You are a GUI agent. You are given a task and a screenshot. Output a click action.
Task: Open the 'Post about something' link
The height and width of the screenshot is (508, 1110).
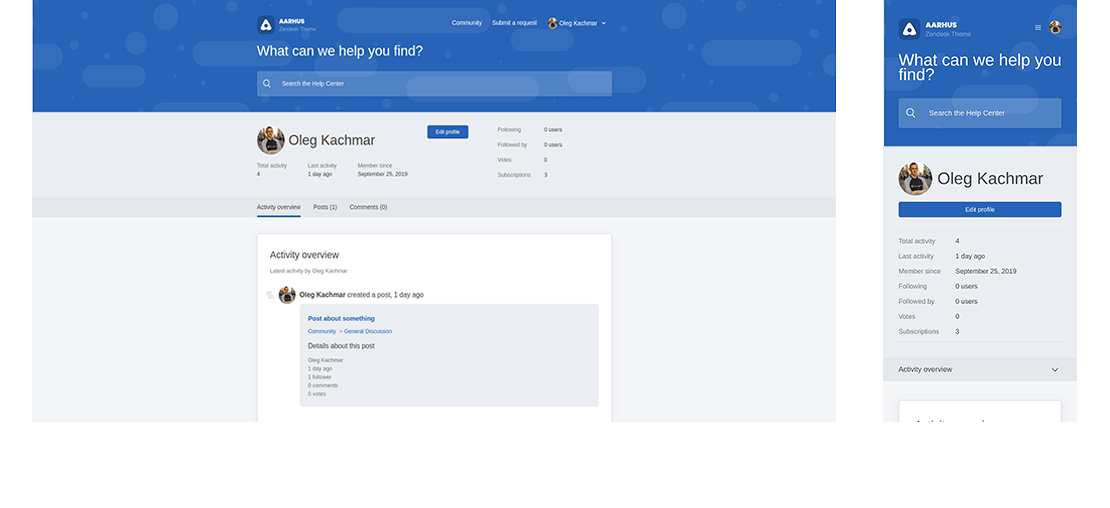click(341, 318)
